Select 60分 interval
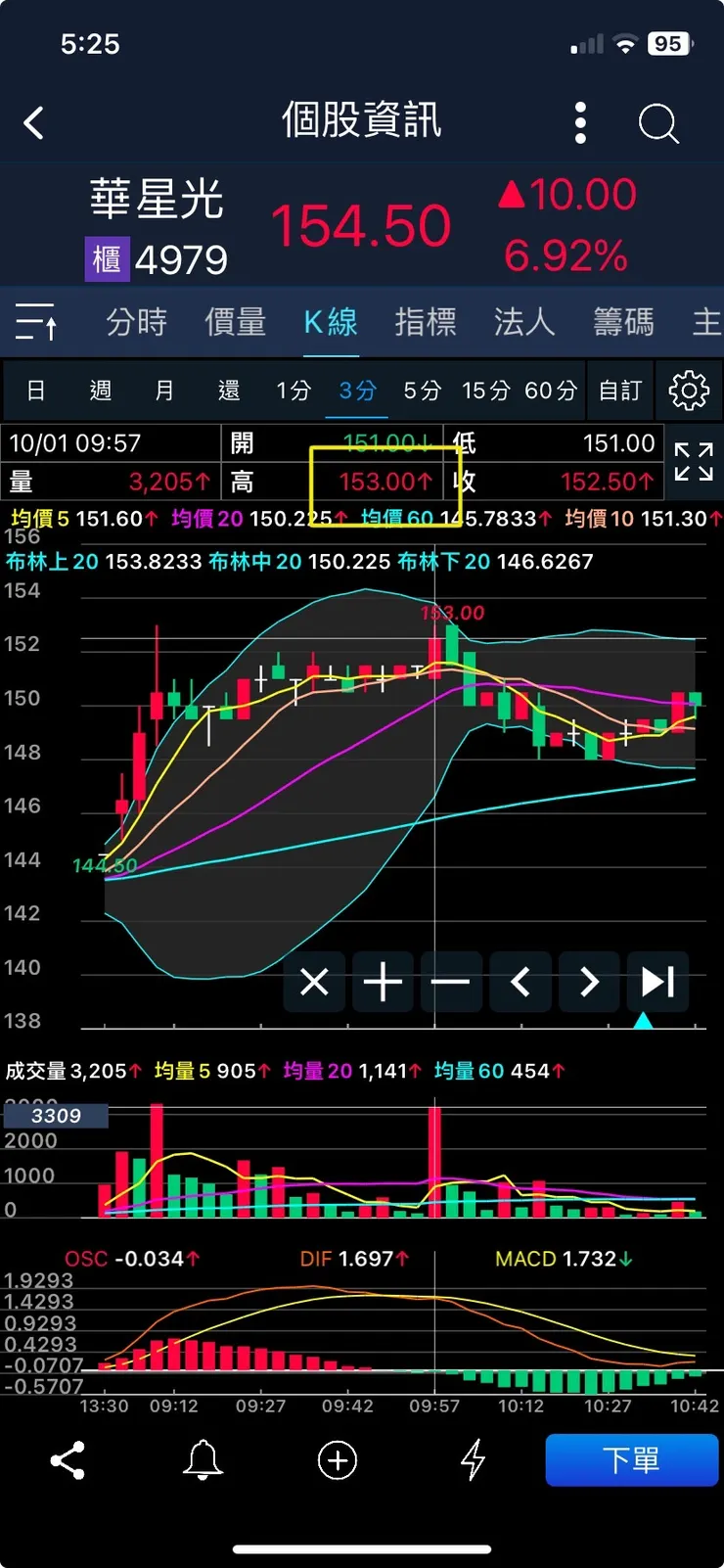 click(x=551, y=391)
